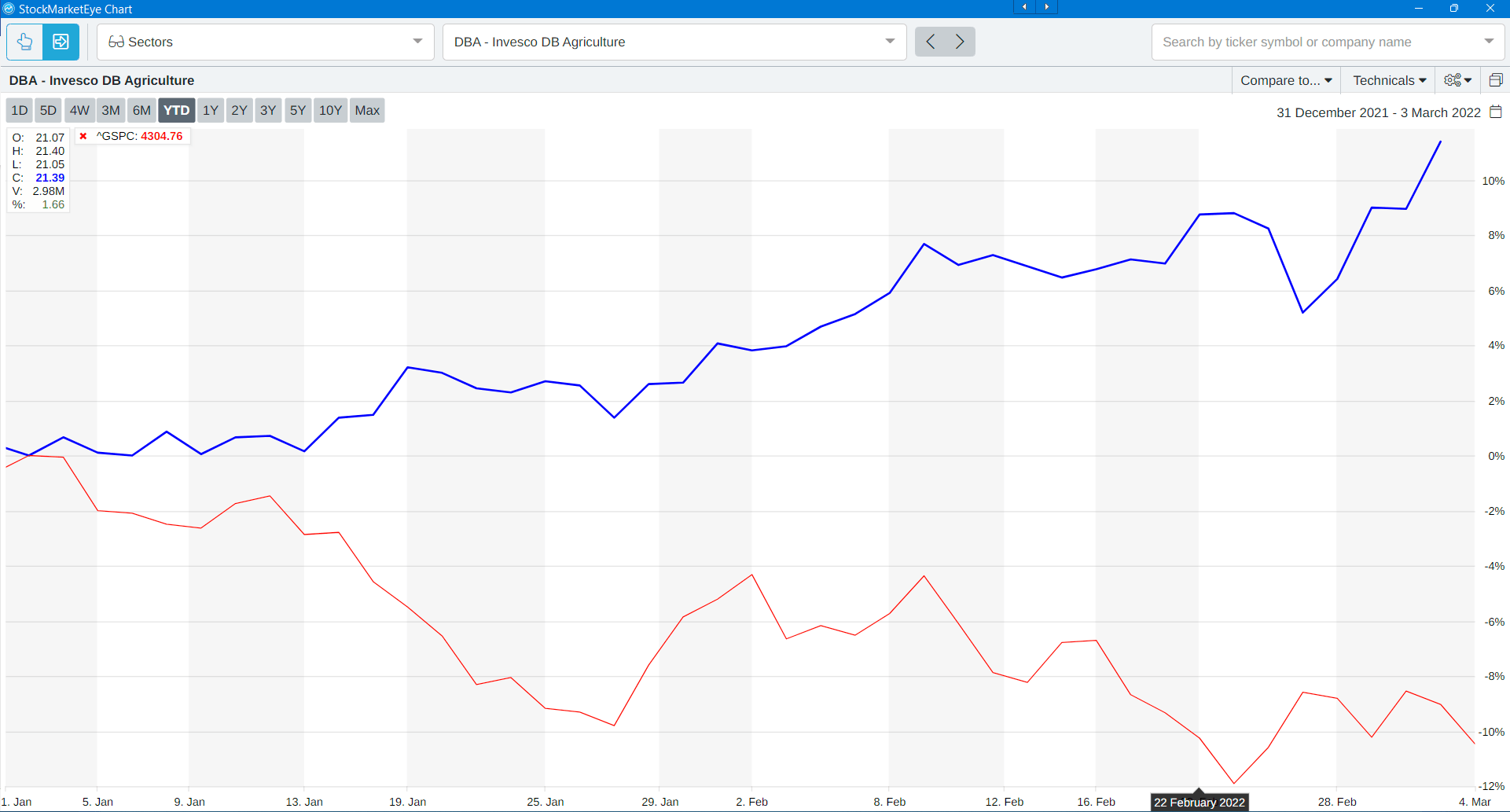Select the 2Y time range

[x=239, y=110]
